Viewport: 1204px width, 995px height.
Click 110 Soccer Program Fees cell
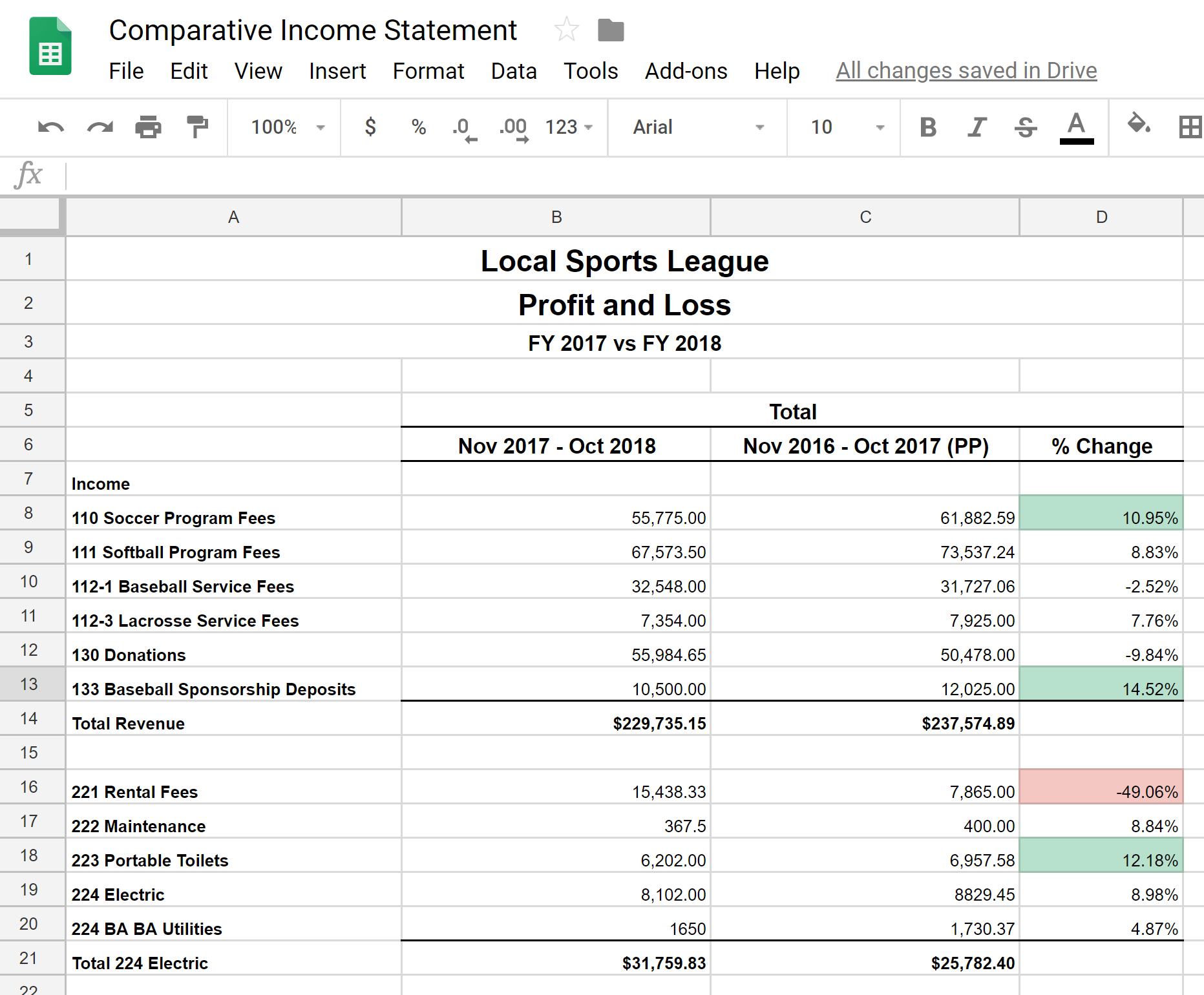233,513
